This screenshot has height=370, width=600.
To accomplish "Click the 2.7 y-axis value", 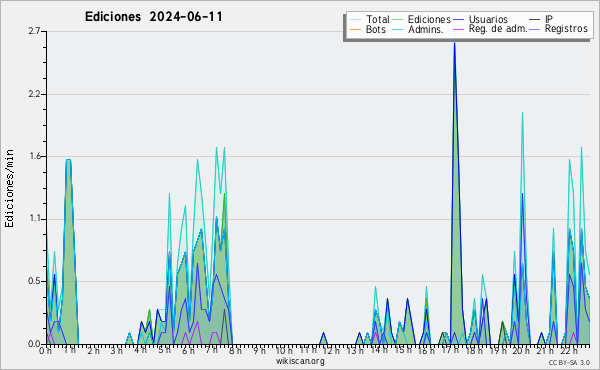I will (34, 31).
